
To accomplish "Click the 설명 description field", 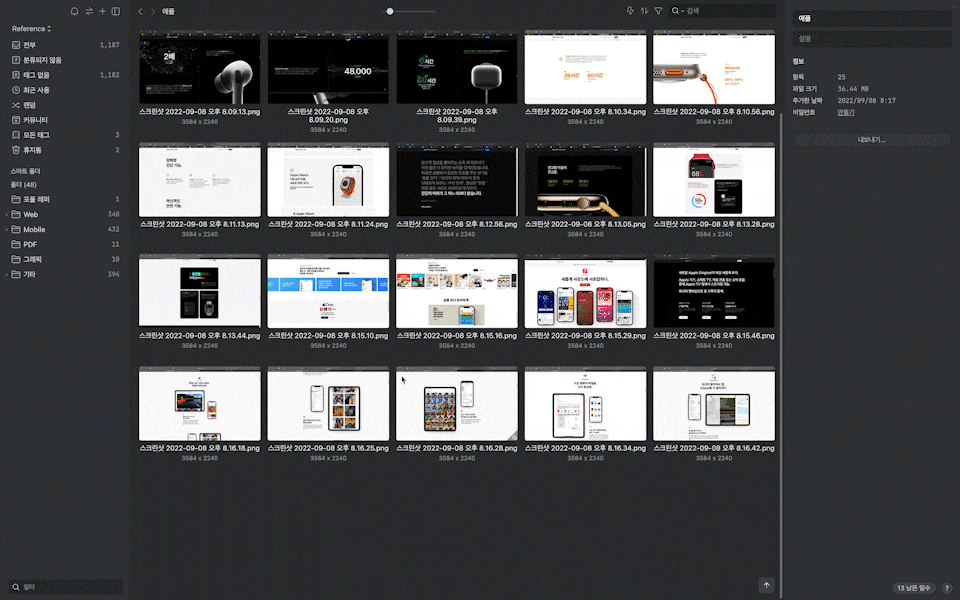I will tap(872, 39).
